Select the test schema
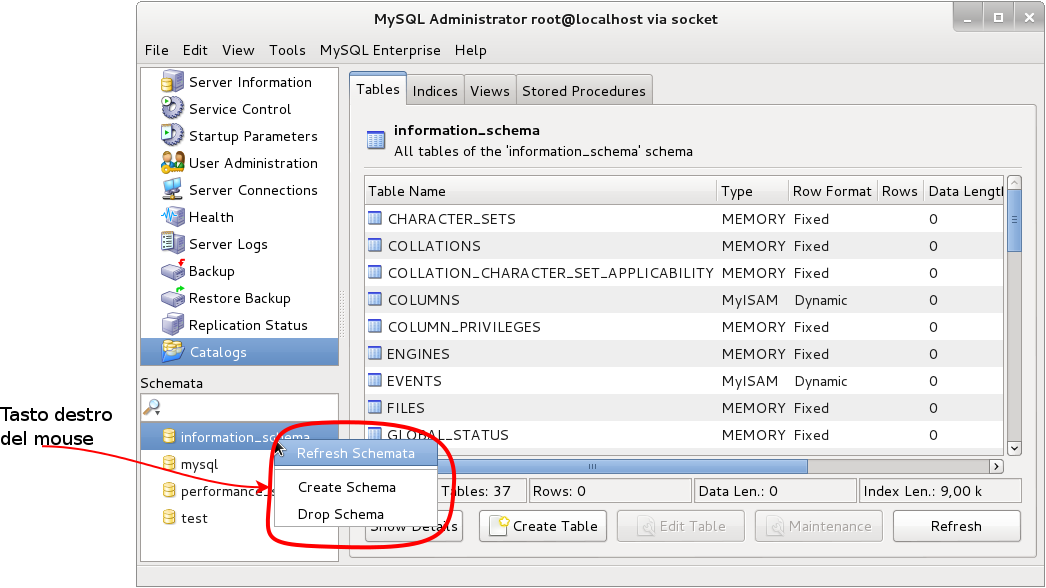Viewport: 1046px width, 588px height. pyautogui.click(x=194, y=518)
